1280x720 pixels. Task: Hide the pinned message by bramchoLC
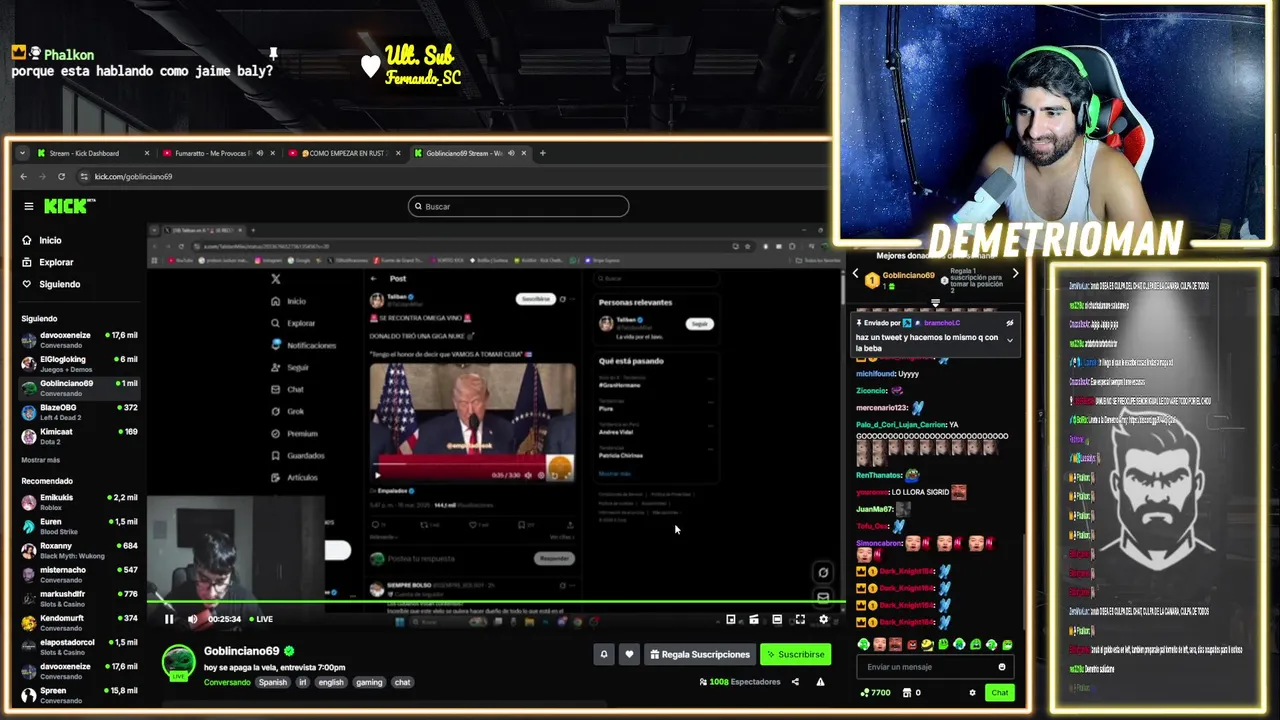[x=1009, y=323]
